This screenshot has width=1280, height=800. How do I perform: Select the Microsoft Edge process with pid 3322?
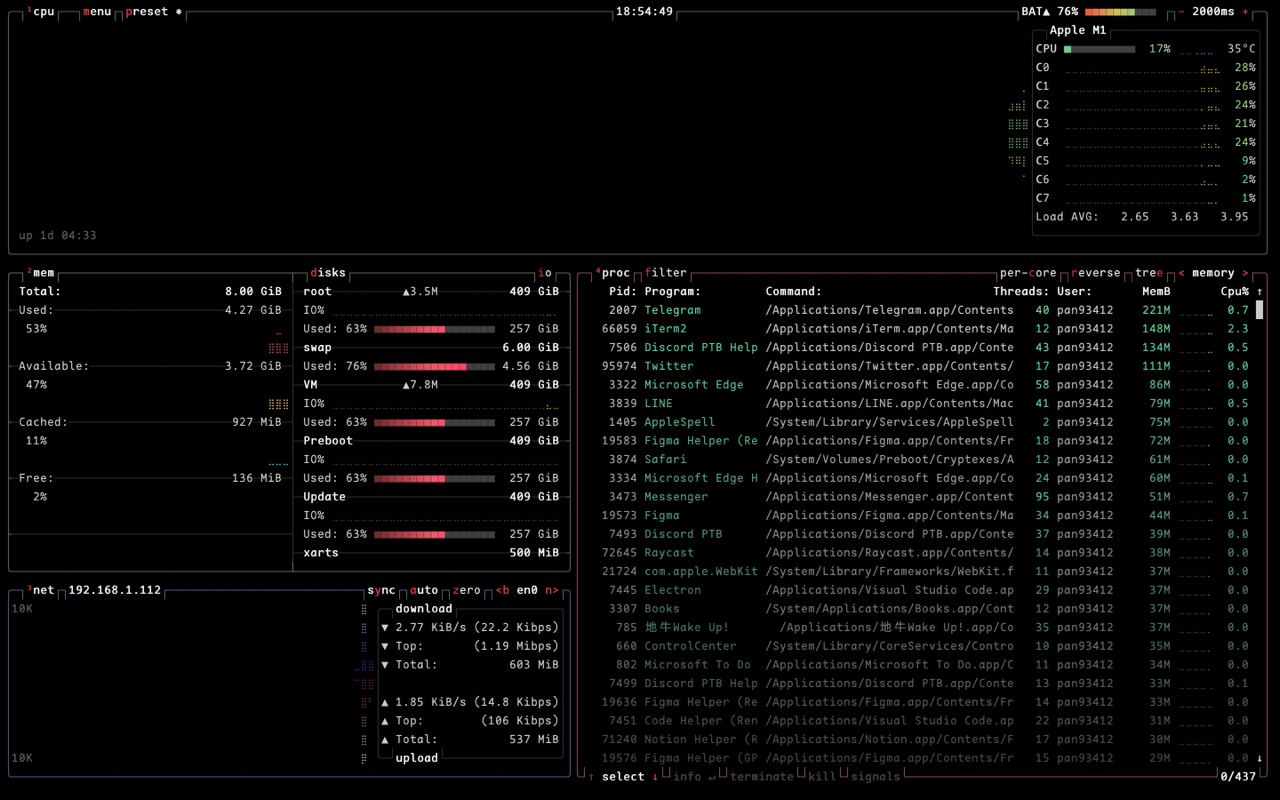click(925, 385)
